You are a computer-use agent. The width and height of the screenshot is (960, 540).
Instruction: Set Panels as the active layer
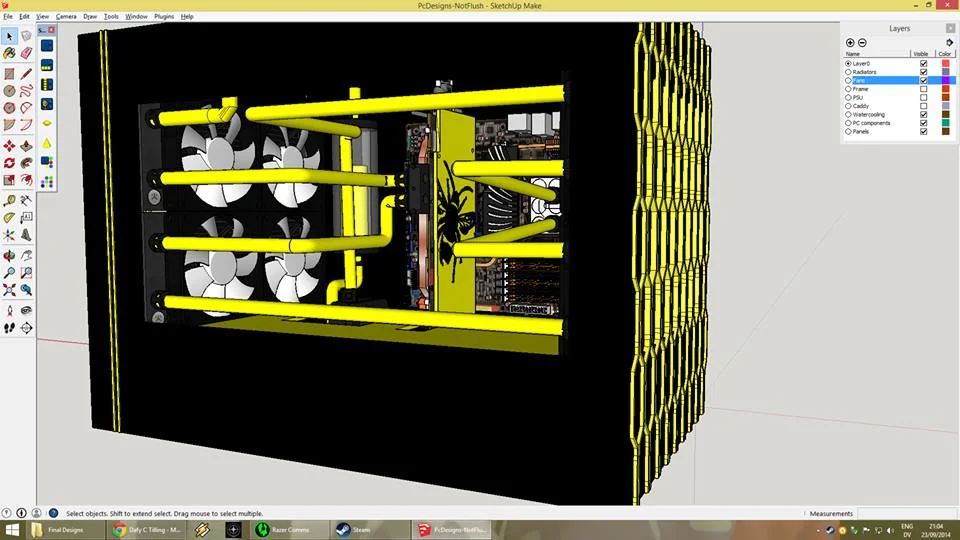click(x=849, y=132)
